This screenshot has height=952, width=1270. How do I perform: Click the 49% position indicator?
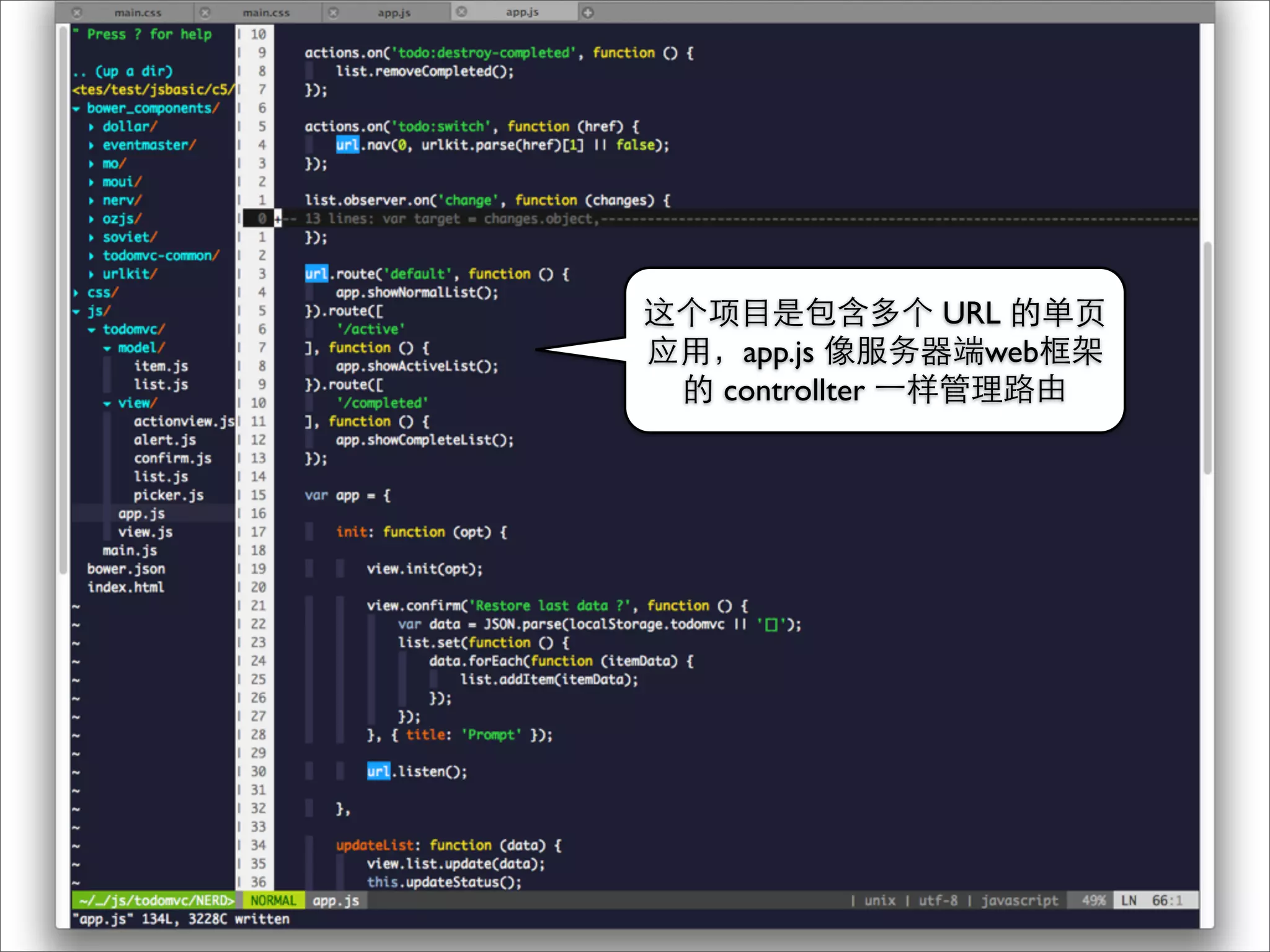tap(1093, 901)
